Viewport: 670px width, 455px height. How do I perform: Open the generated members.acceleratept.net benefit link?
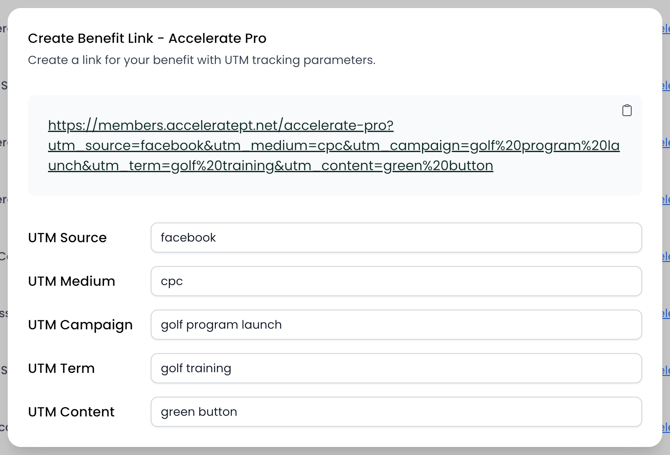(x=220, y=126)
